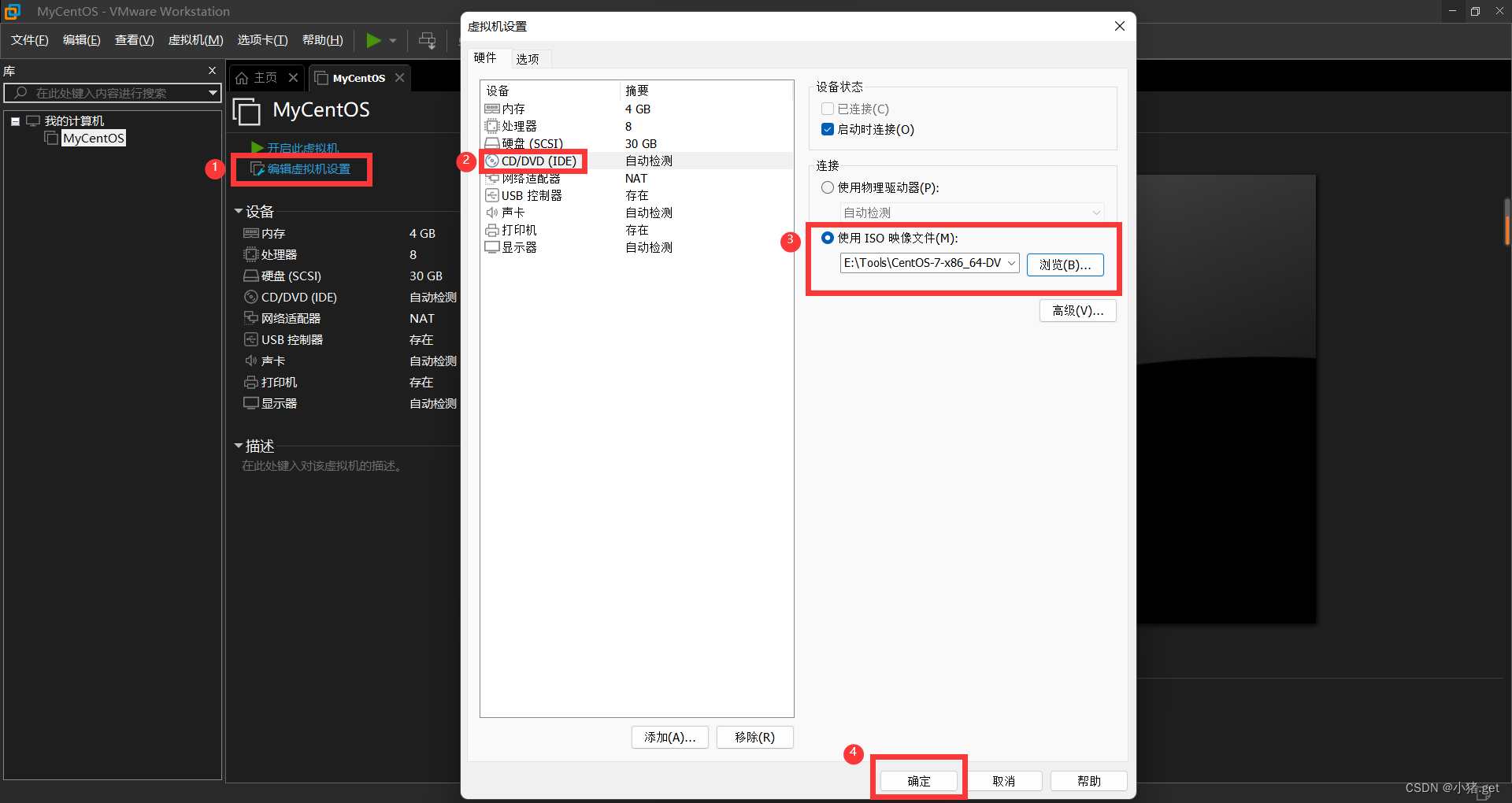Viewport: 1512px width, 803px height.
Task: Close the MyCentOS tab
Action: [399, 77]
